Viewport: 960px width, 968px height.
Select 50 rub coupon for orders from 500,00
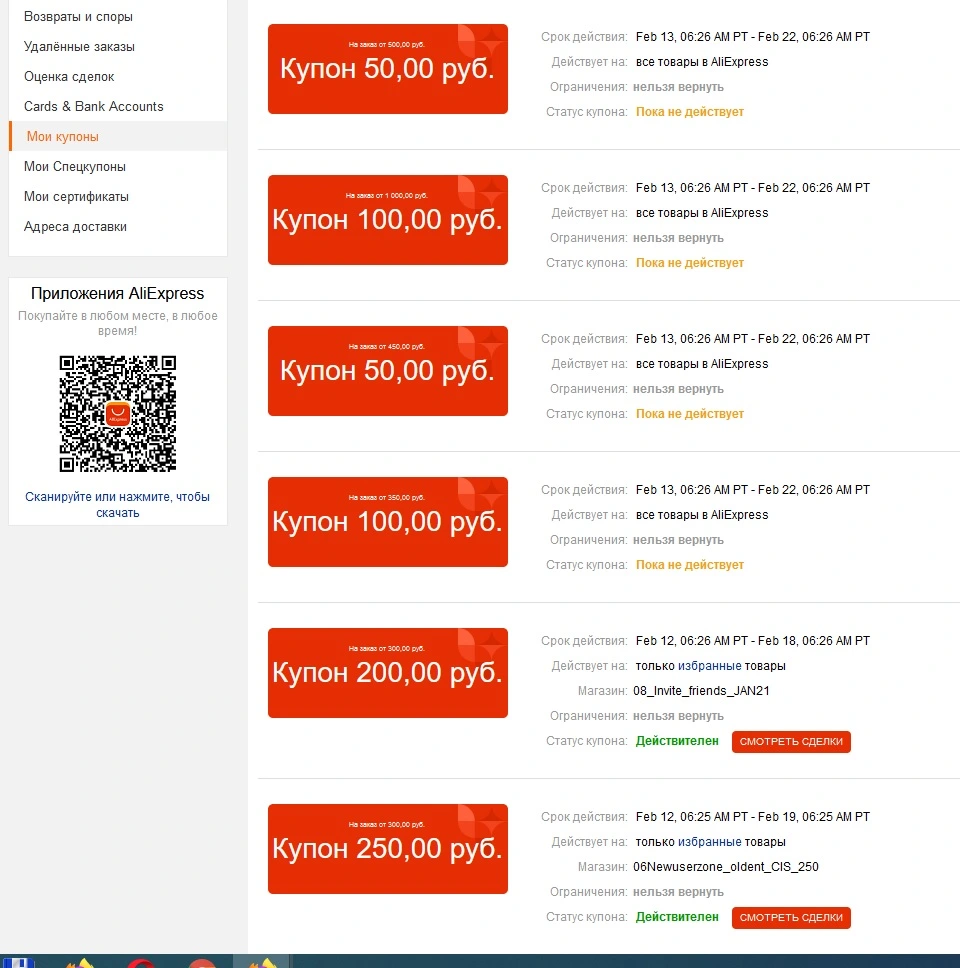pyautogui.click(x=388, y=69)
